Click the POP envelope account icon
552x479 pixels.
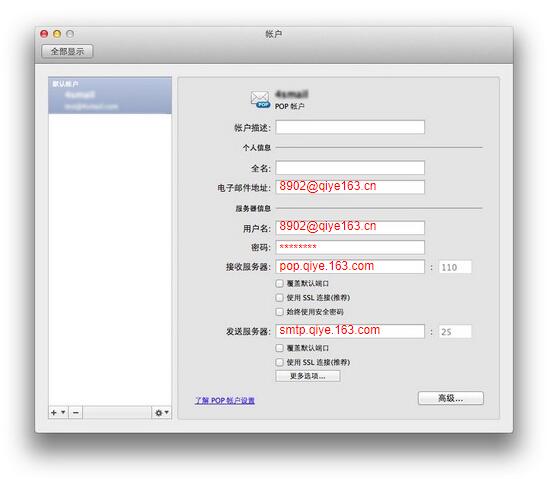[x=260, y=99]
